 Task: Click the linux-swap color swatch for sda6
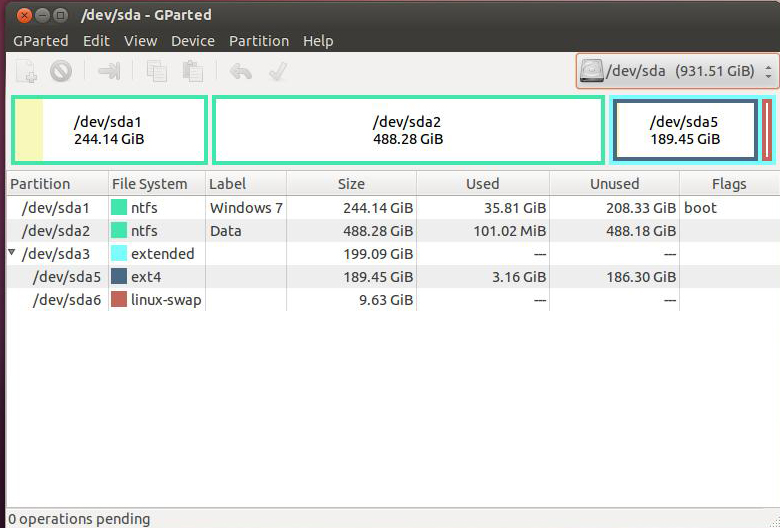coord(119,300)
